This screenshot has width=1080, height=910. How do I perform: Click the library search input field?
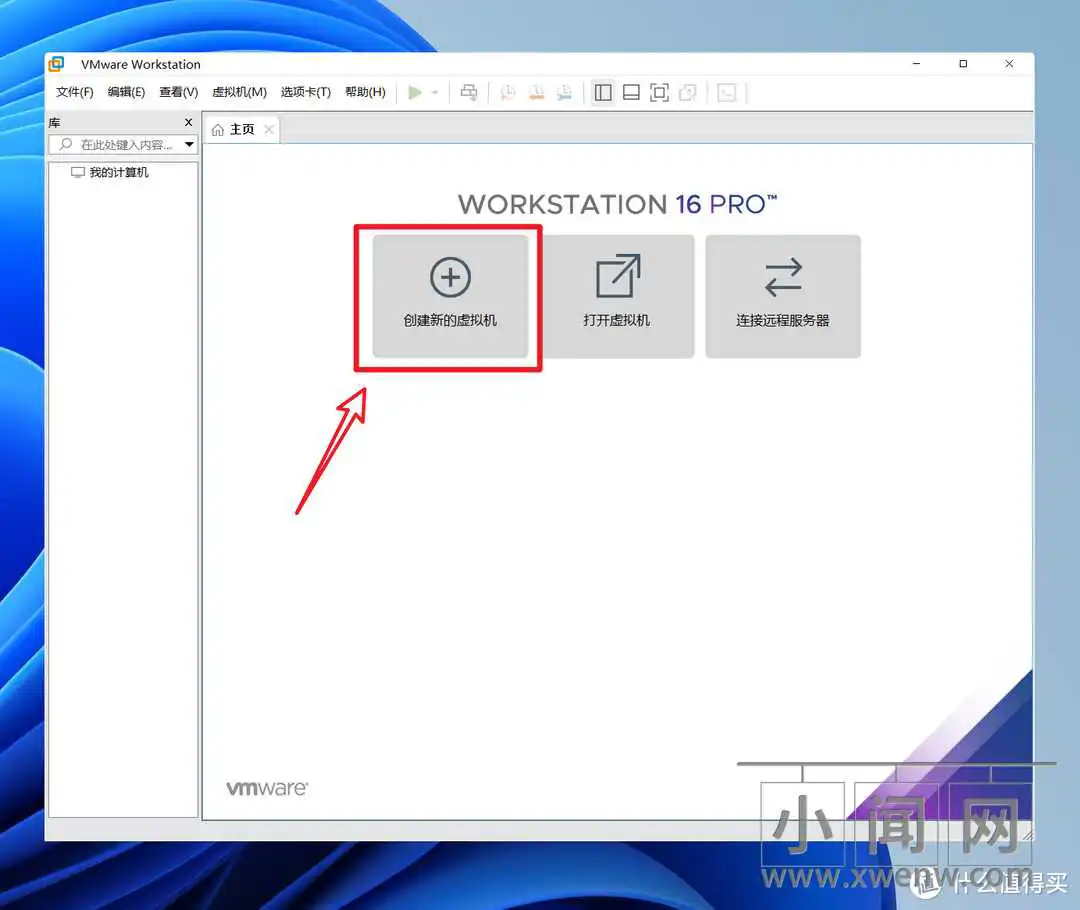[123, 145]
